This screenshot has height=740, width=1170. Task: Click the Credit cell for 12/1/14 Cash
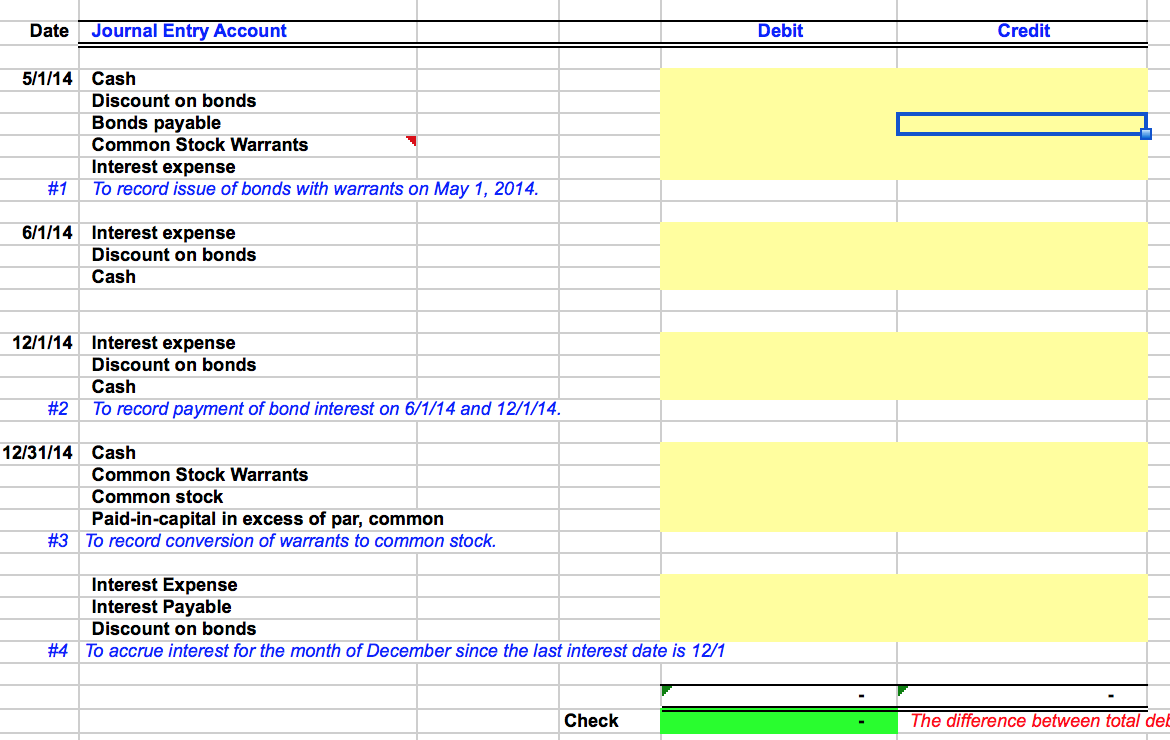[1022, 388]
